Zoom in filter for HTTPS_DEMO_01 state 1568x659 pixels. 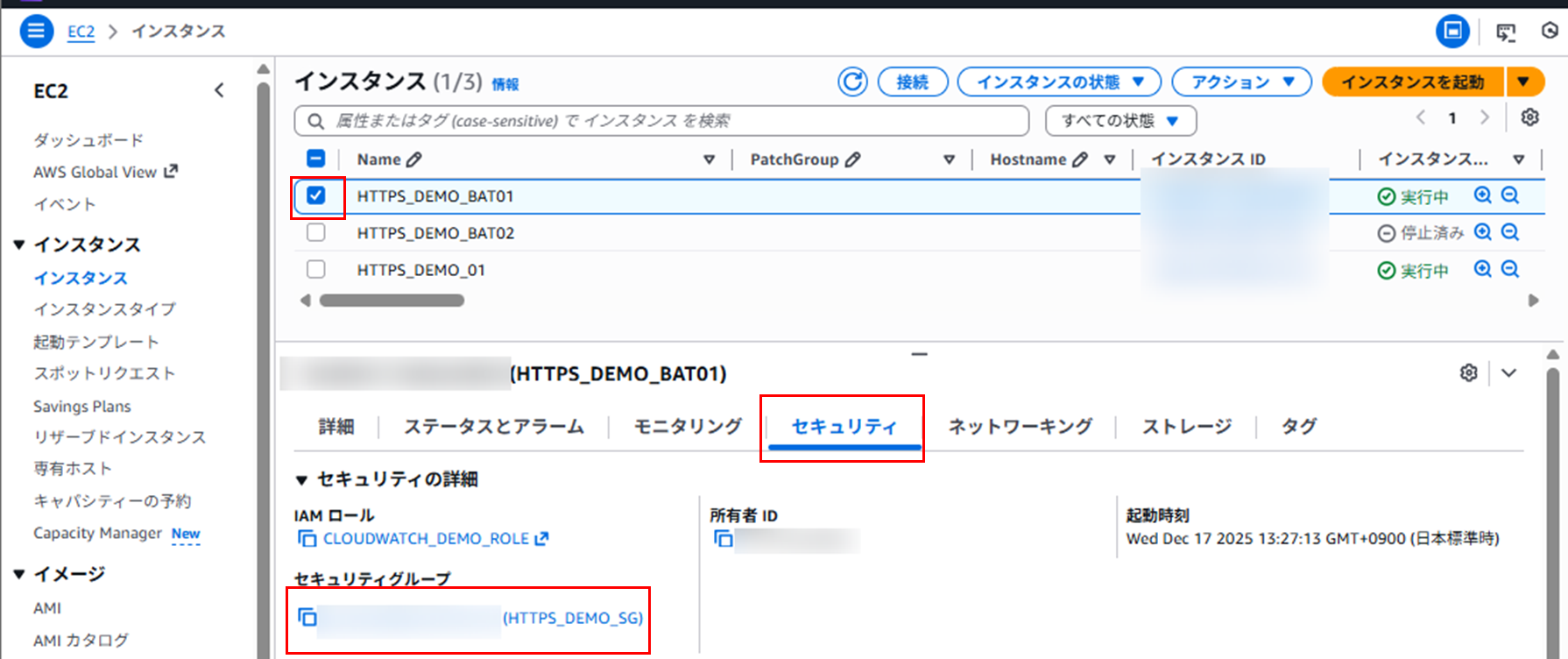click(x=1482, y=269)
